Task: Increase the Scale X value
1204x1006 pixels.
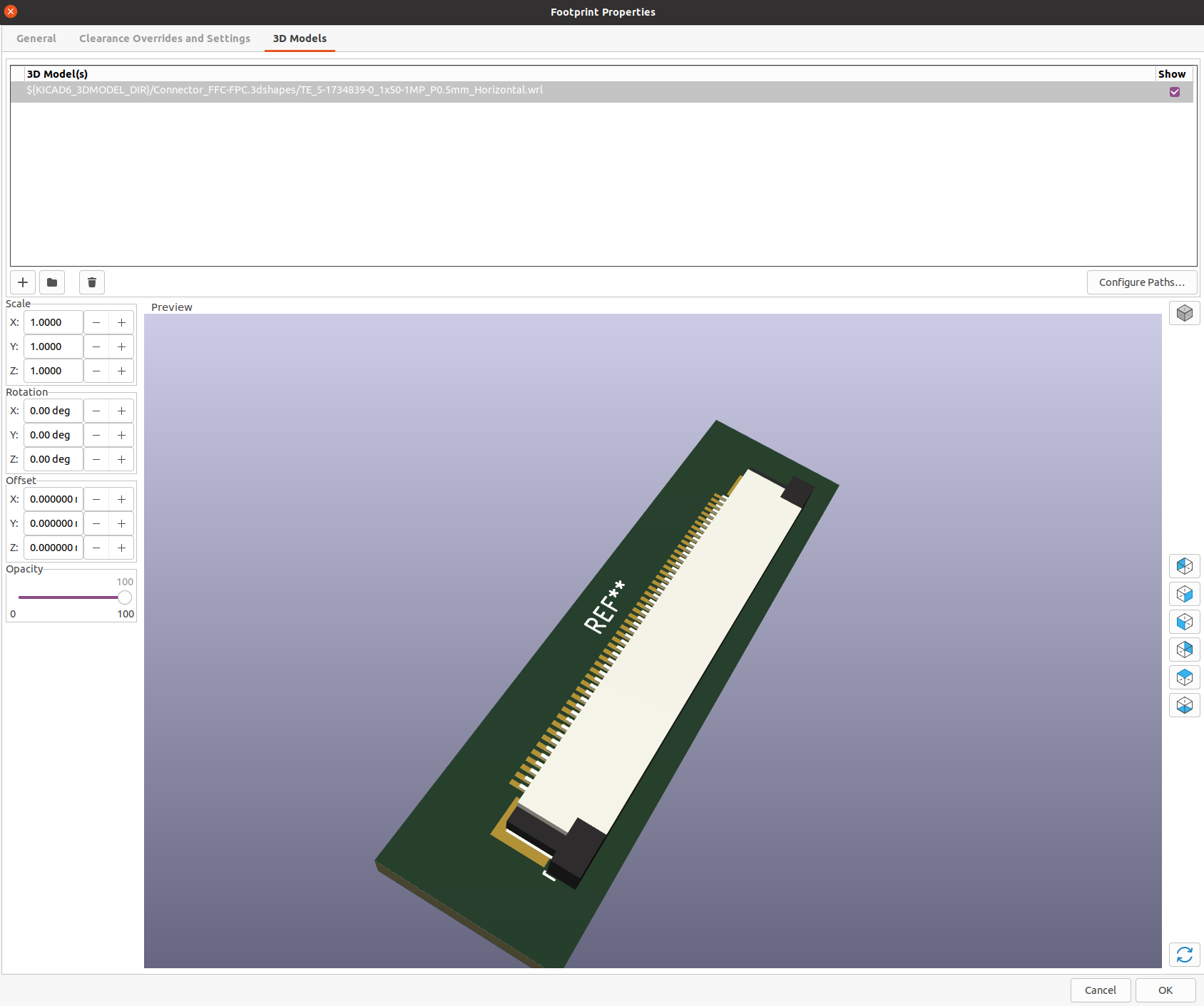Action: [x=122, y=322]
